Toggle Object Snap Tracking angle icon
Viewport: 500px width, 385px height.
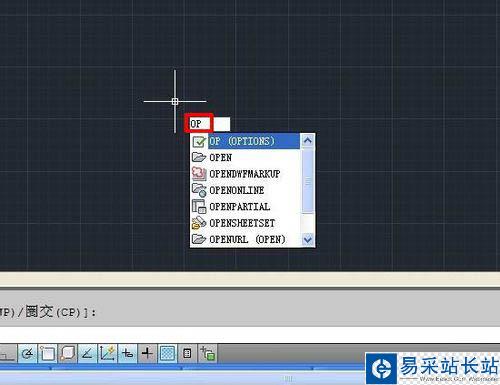[x=87, y=353]
